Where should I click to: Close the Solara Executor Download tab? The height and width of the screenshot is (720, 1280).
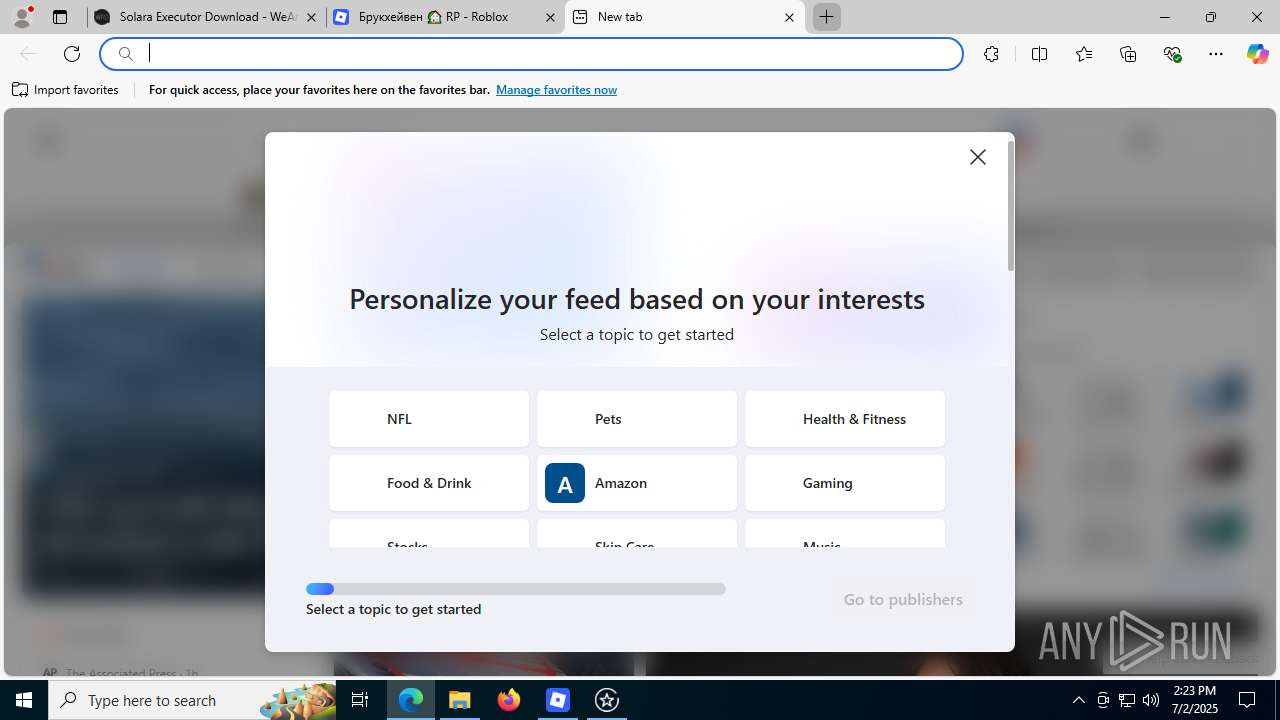click(x=311, y=17)
